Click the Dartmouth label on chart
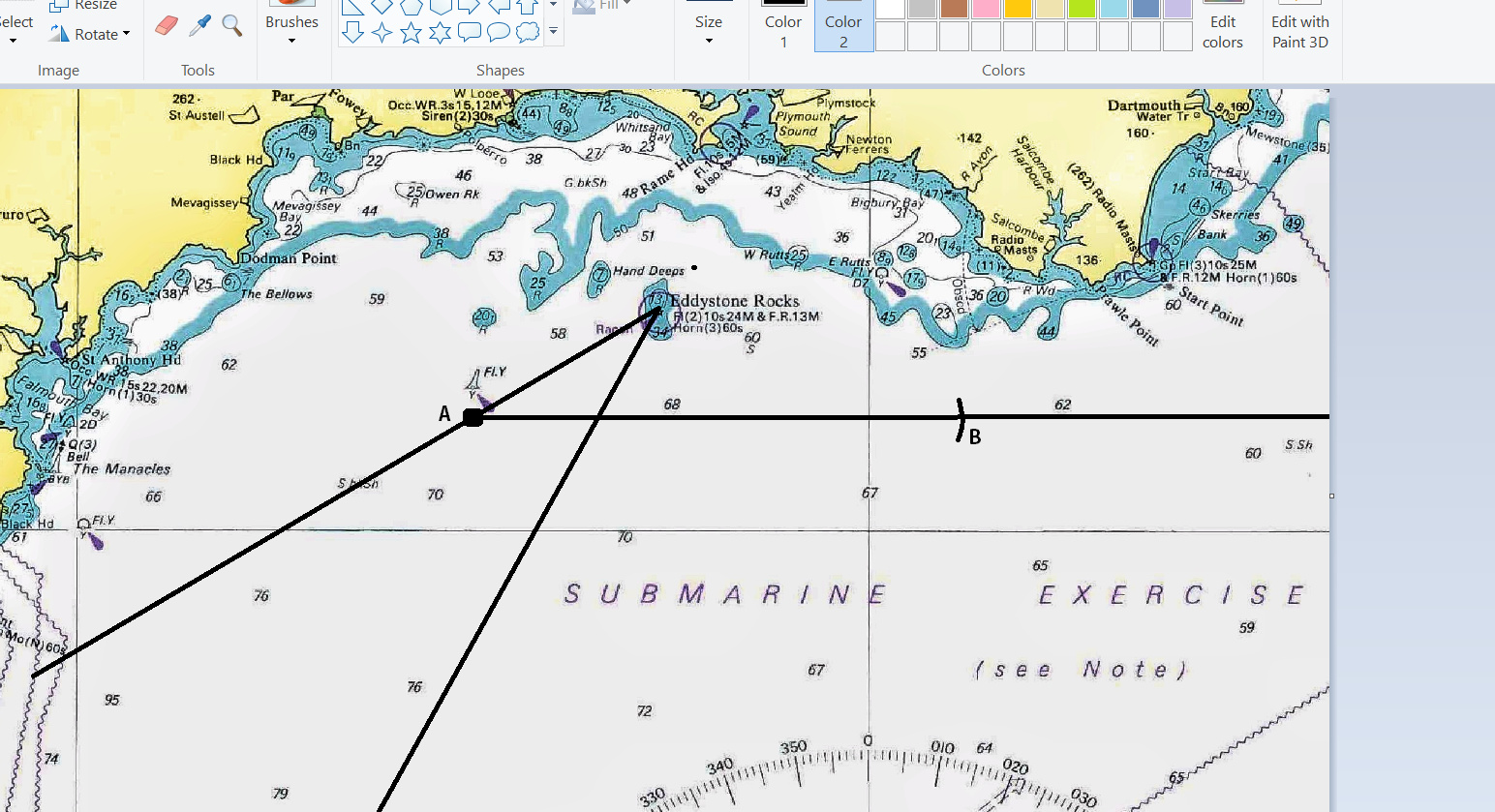Image resolution: width=1495 pixels, height=812 pixels. point(1144,105)
